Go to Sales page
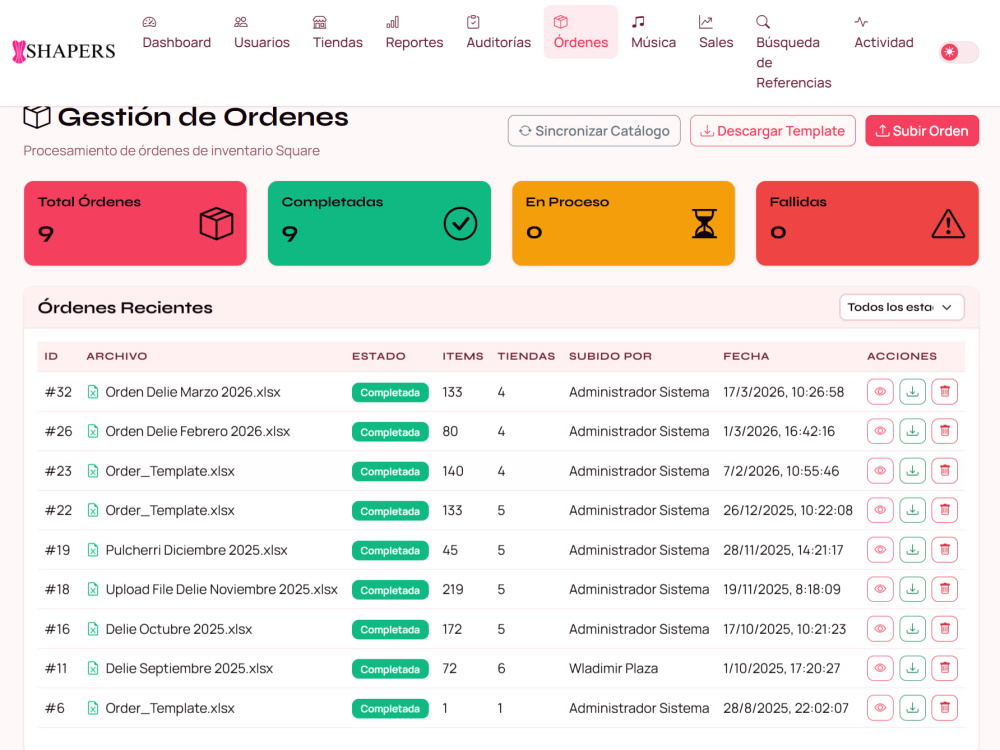Screen dimensions: 1000x750 coord(716,33)
